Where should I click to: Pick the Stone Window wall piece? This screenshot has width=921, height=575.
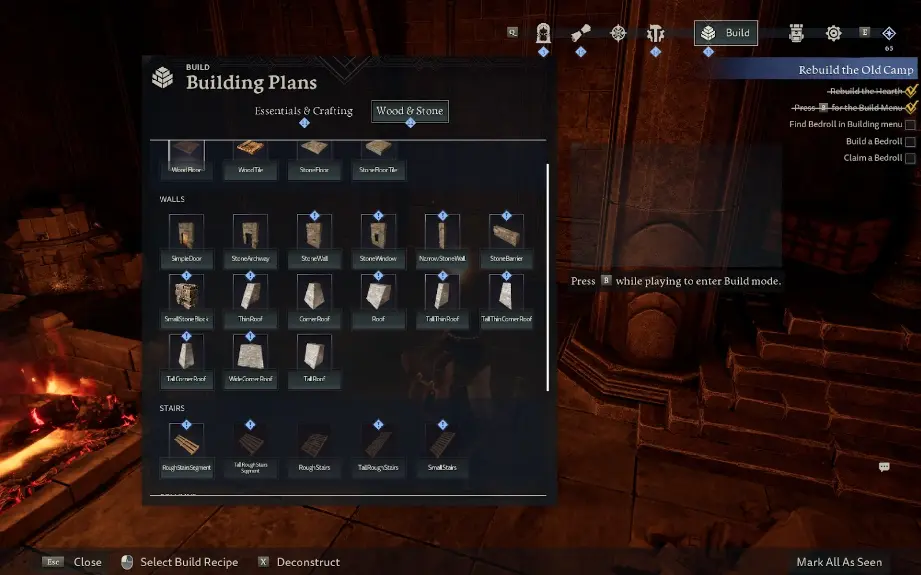pyautogui.click(x=378, y=240)
